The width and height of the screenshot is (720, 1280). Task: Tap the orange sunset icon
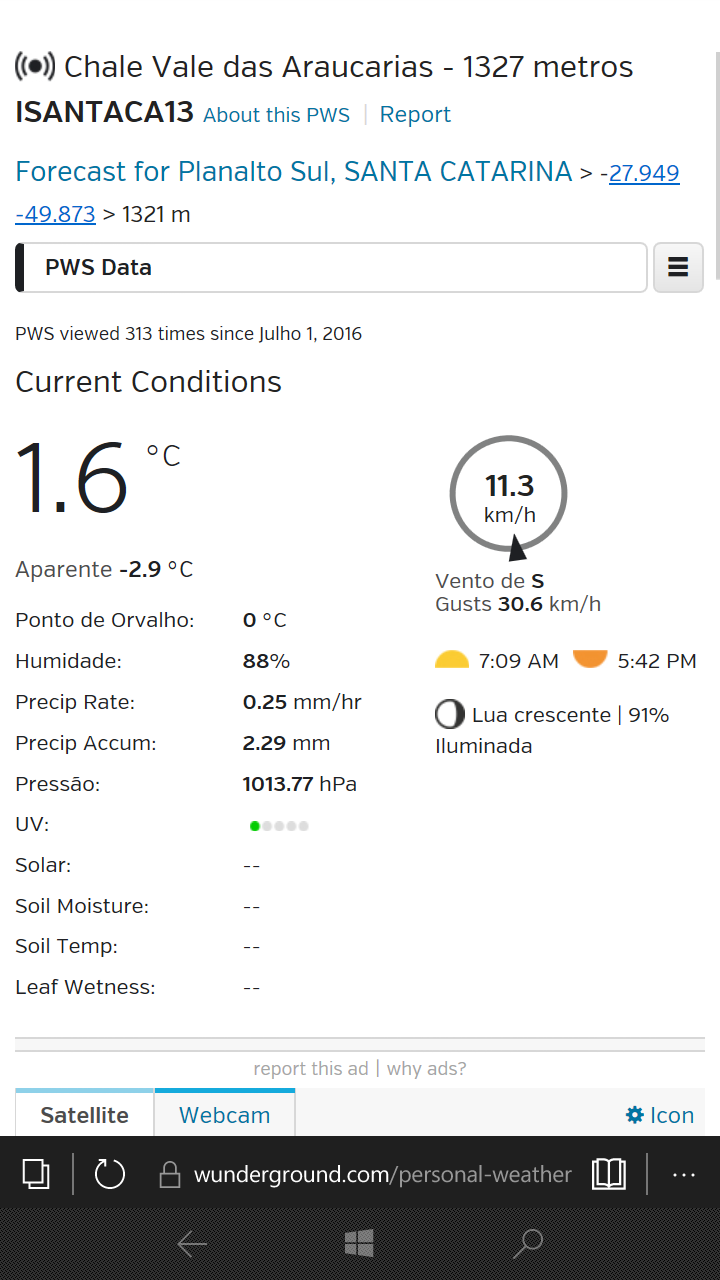[590, 659]
